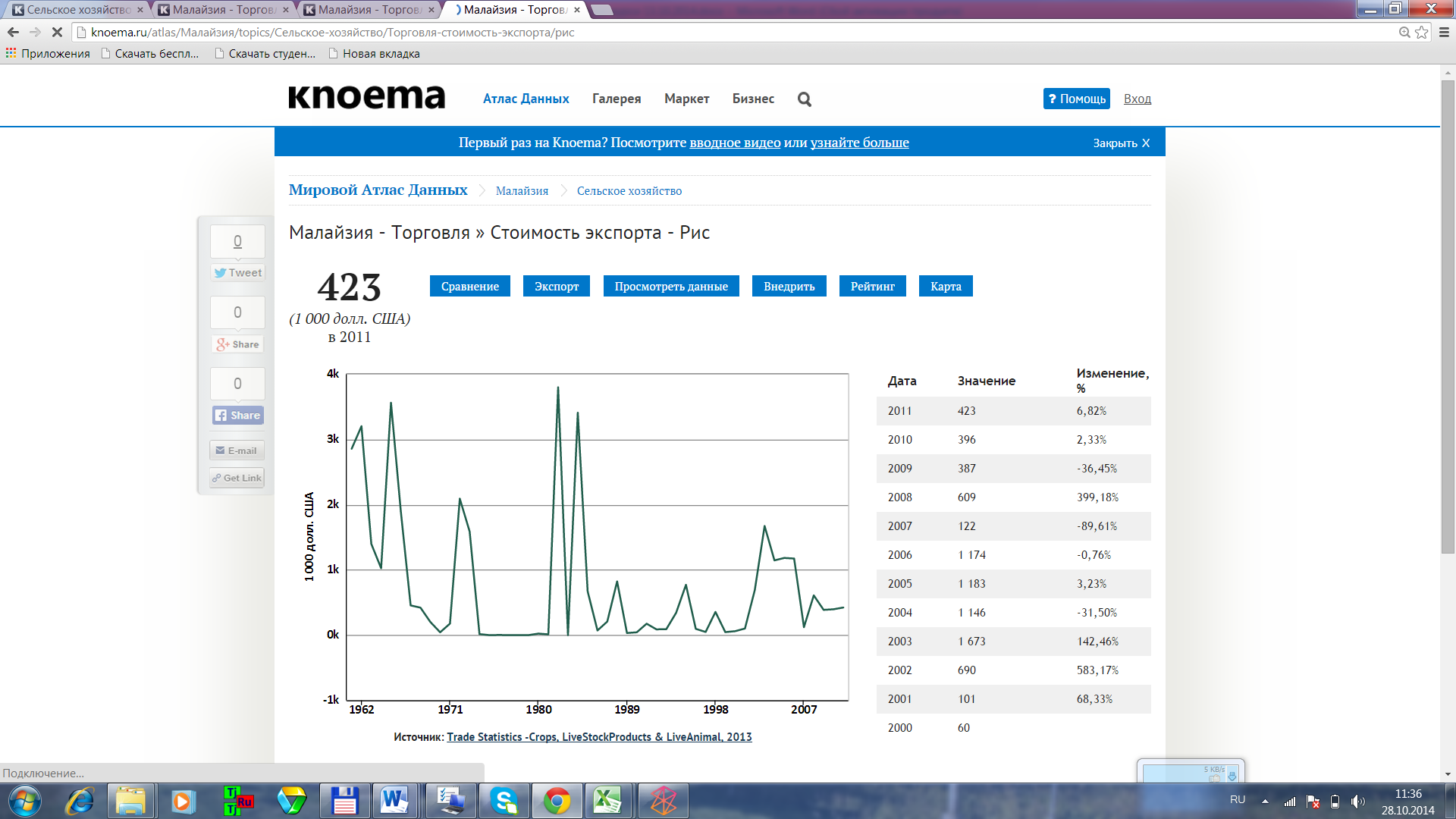Open Trade Statistics source link
This screenshot has width=1456, height=819.
coord(599,737)
